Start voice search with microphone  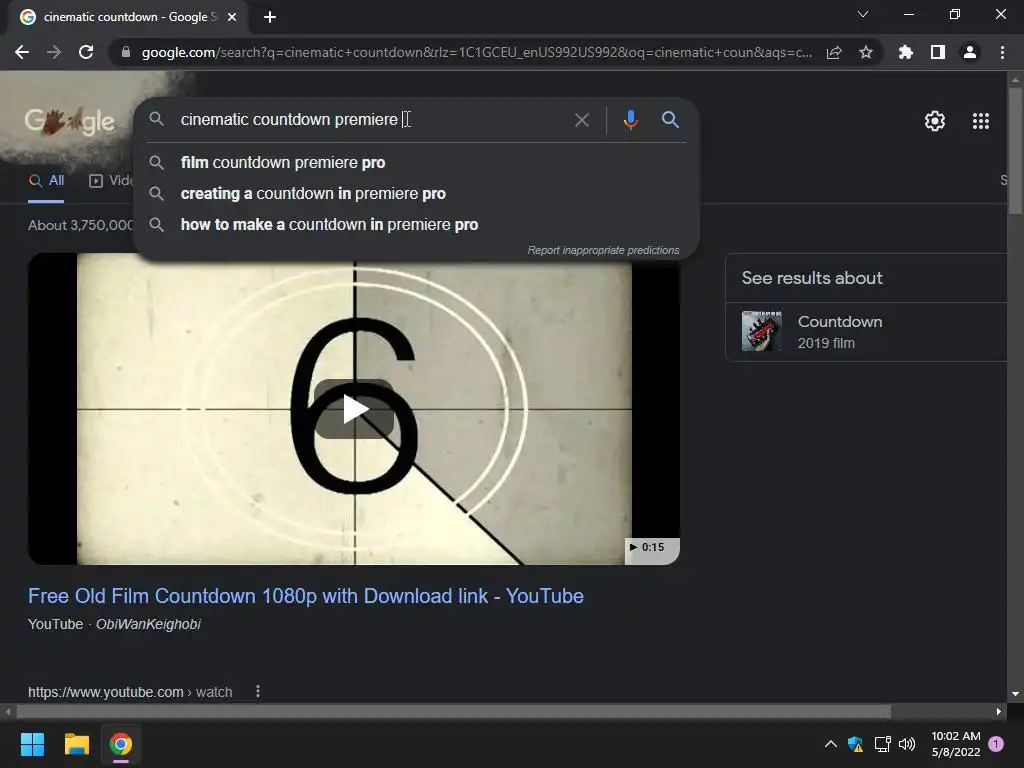pos(630,120)
